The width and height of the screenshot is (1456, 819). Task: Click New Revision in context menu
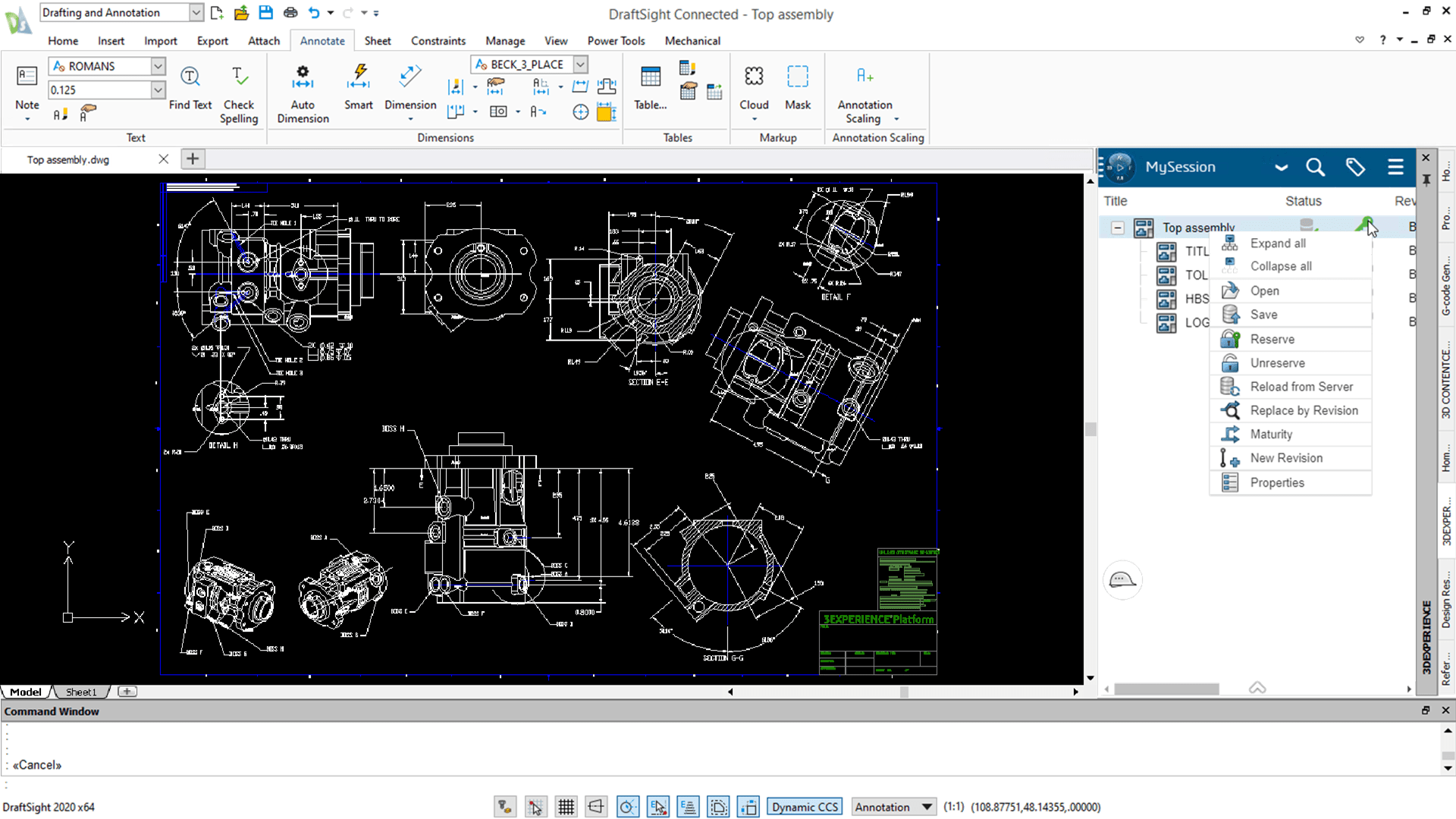pyautogui.click(x=1285, y=458)
